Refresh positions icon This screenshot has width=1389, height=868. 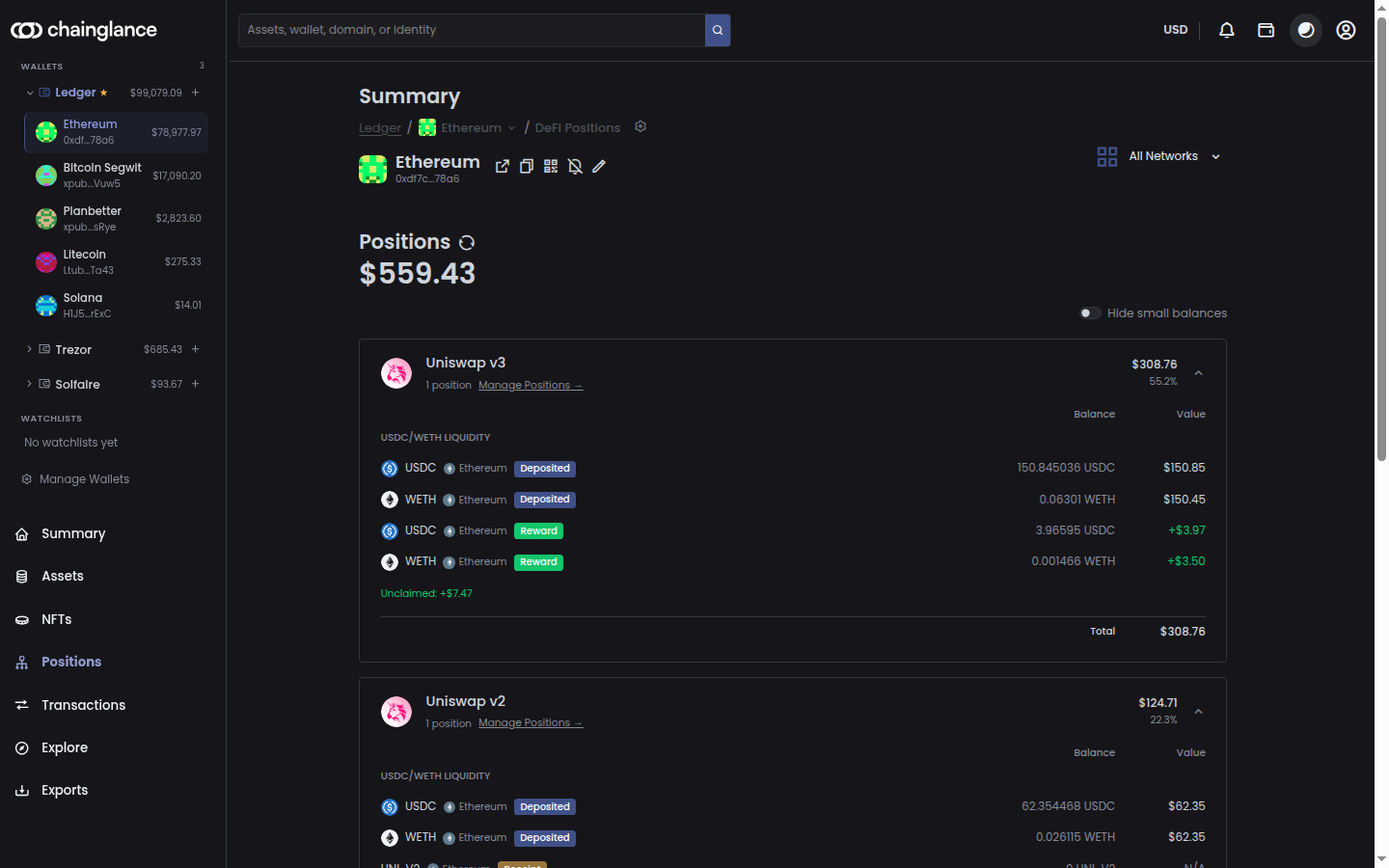[x=467, y=242]
